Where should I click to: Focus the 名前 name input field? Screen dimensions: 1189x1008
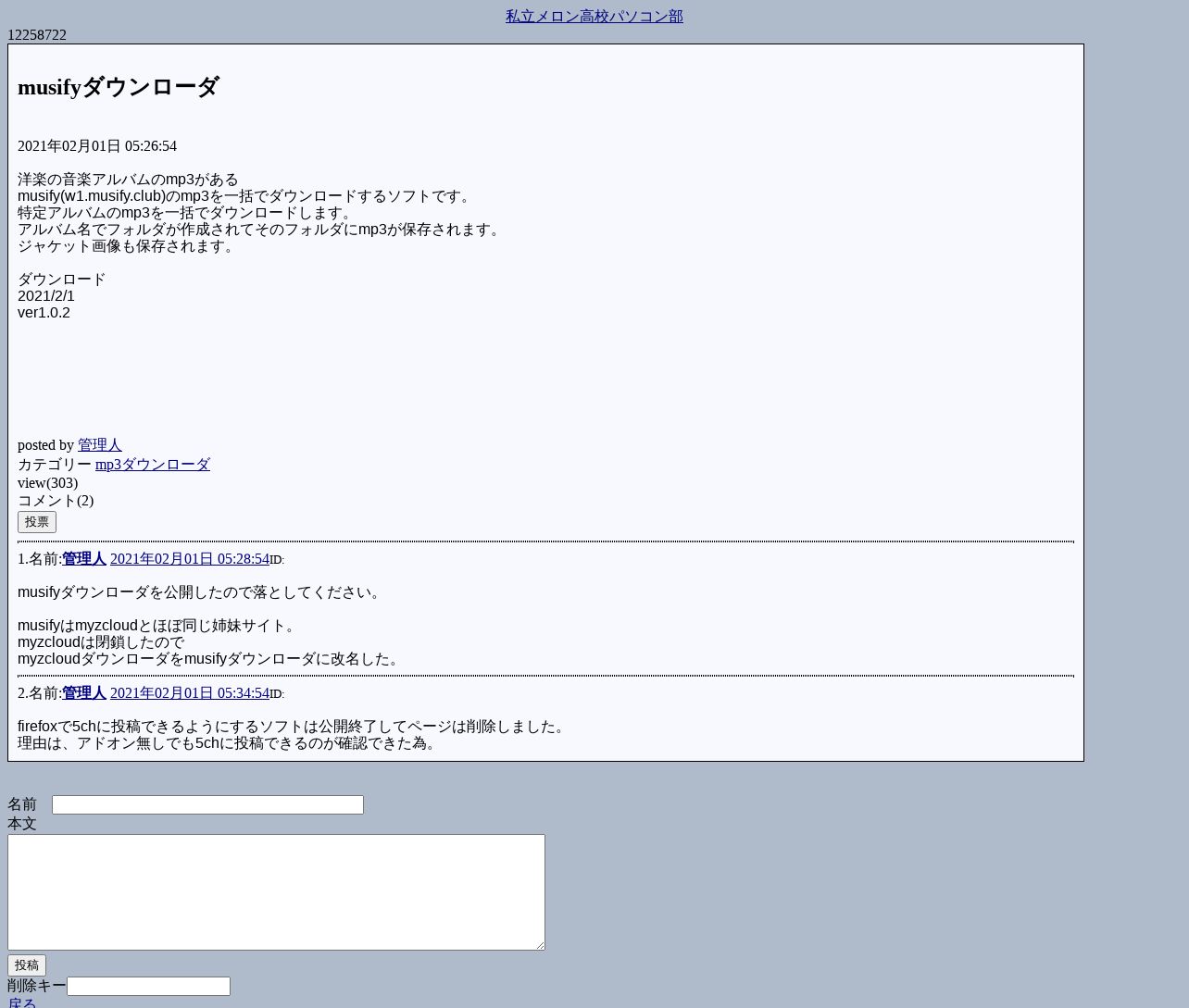pos(207,805)
